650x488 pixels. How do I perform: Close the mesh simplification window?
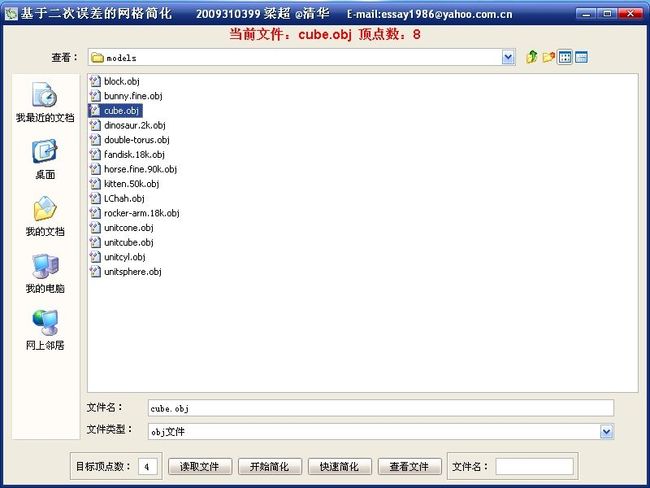click(x=630, y=14)
